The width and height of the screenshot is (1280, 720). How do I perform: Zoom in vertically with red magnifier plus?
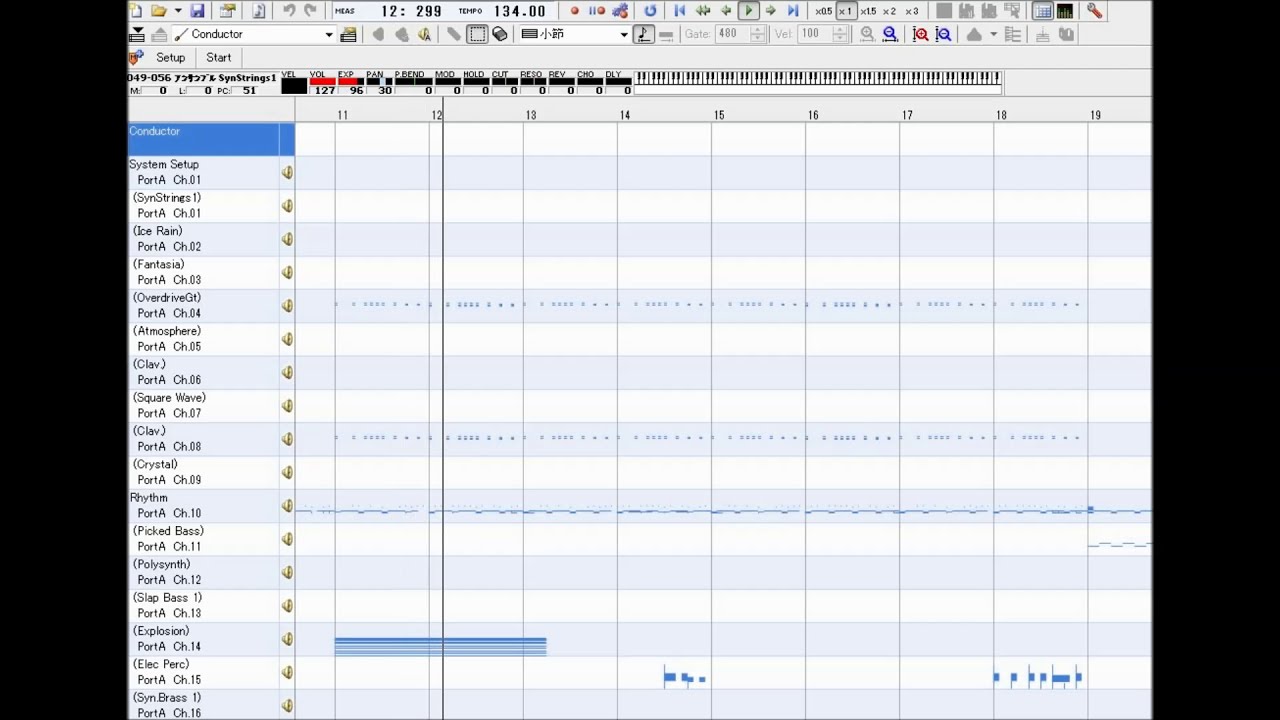pyautogui.click(x=921, y=35)
